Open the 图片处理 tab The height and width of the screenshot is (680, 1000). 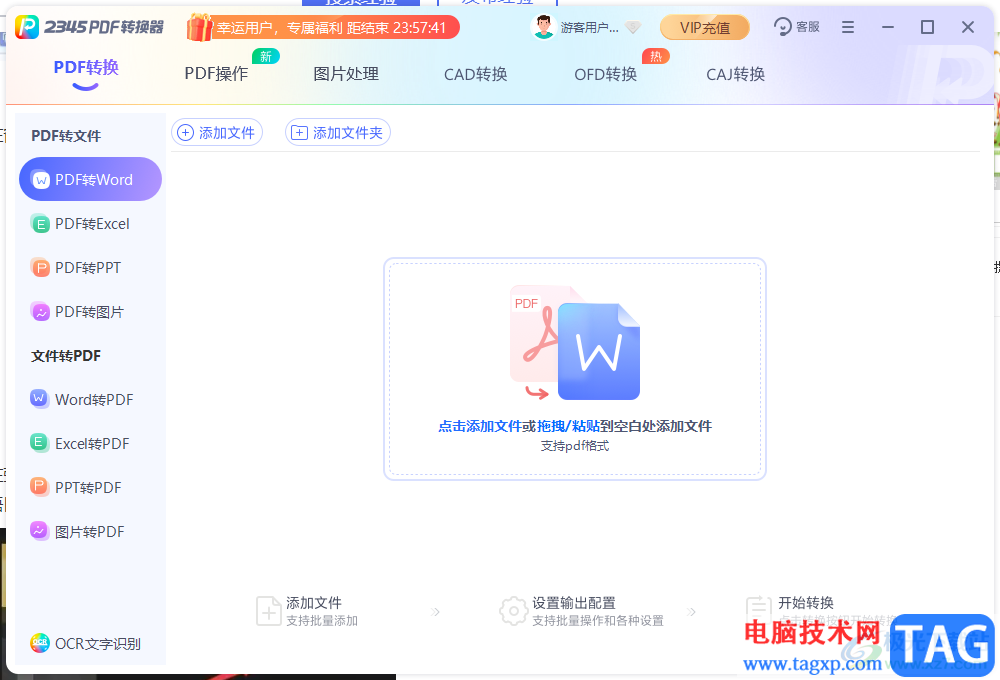point(346,74)
